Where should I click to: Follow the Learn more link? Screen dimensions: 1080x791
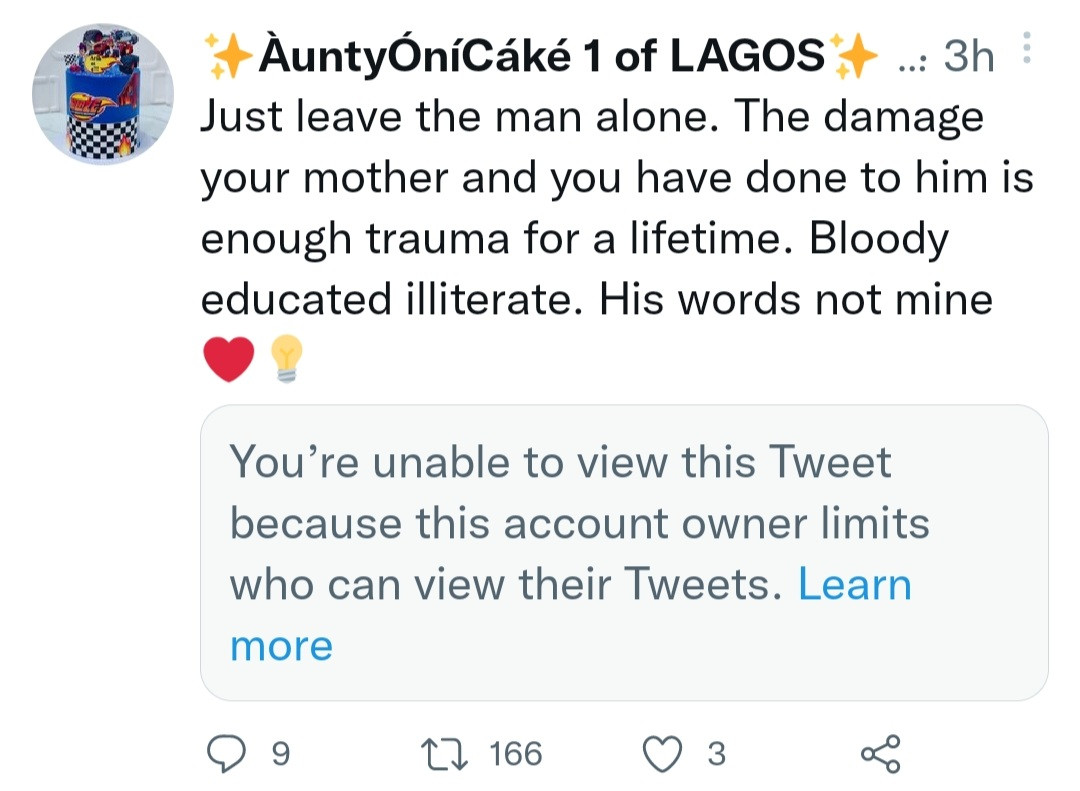point(854,584)
